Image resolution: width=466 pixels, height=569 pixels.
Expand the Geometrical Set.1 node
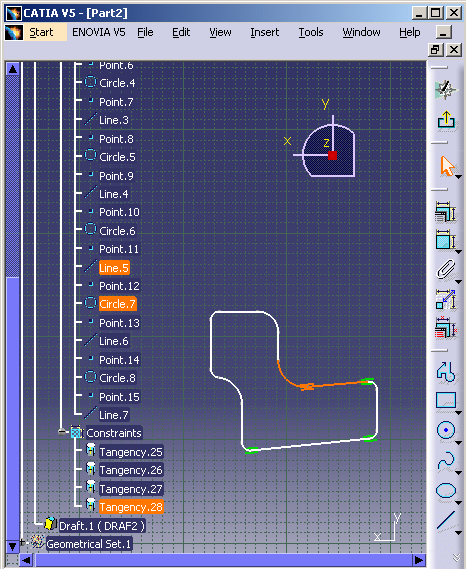[x=23, y=543]
